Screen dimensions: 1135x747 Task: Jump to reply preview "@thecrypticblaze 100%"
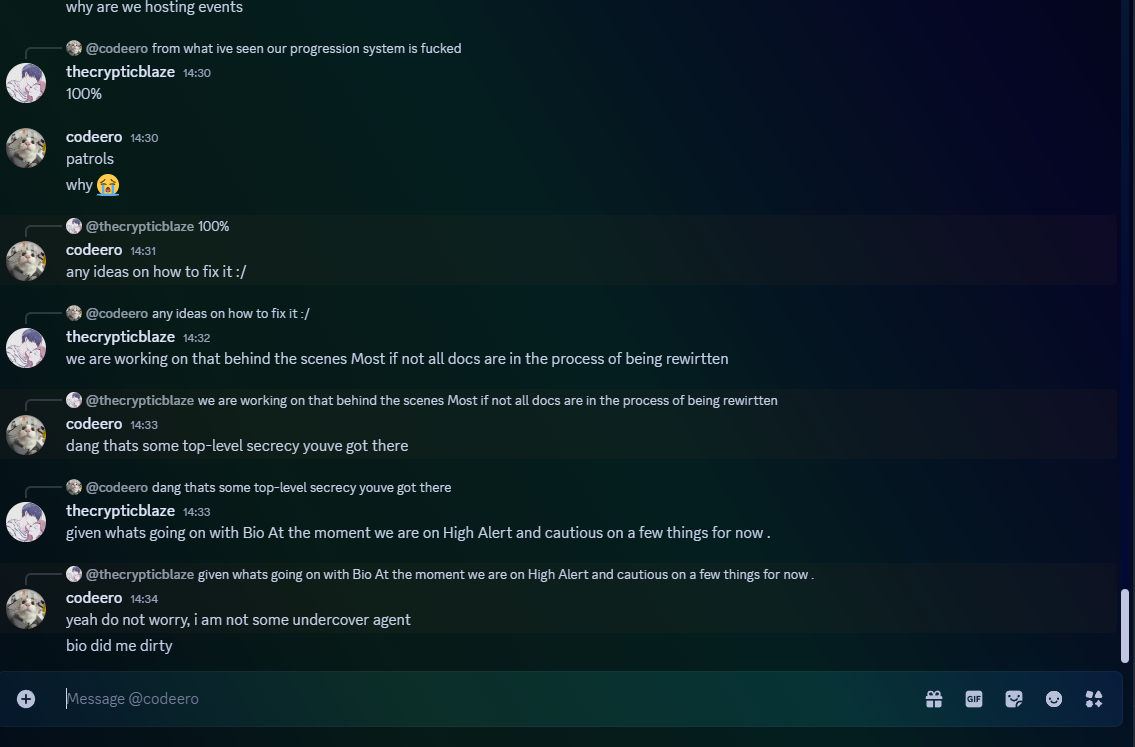[157, 227]
